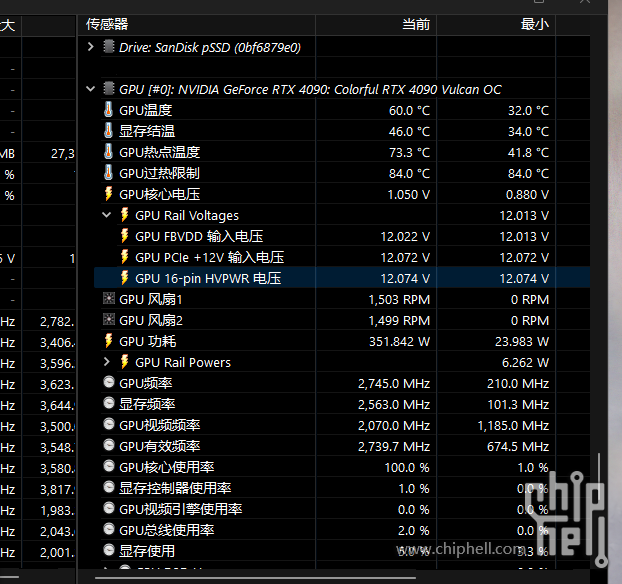
Task: Click the GPU RTX 4090 chip icon
Action: [x=109, y=89]
